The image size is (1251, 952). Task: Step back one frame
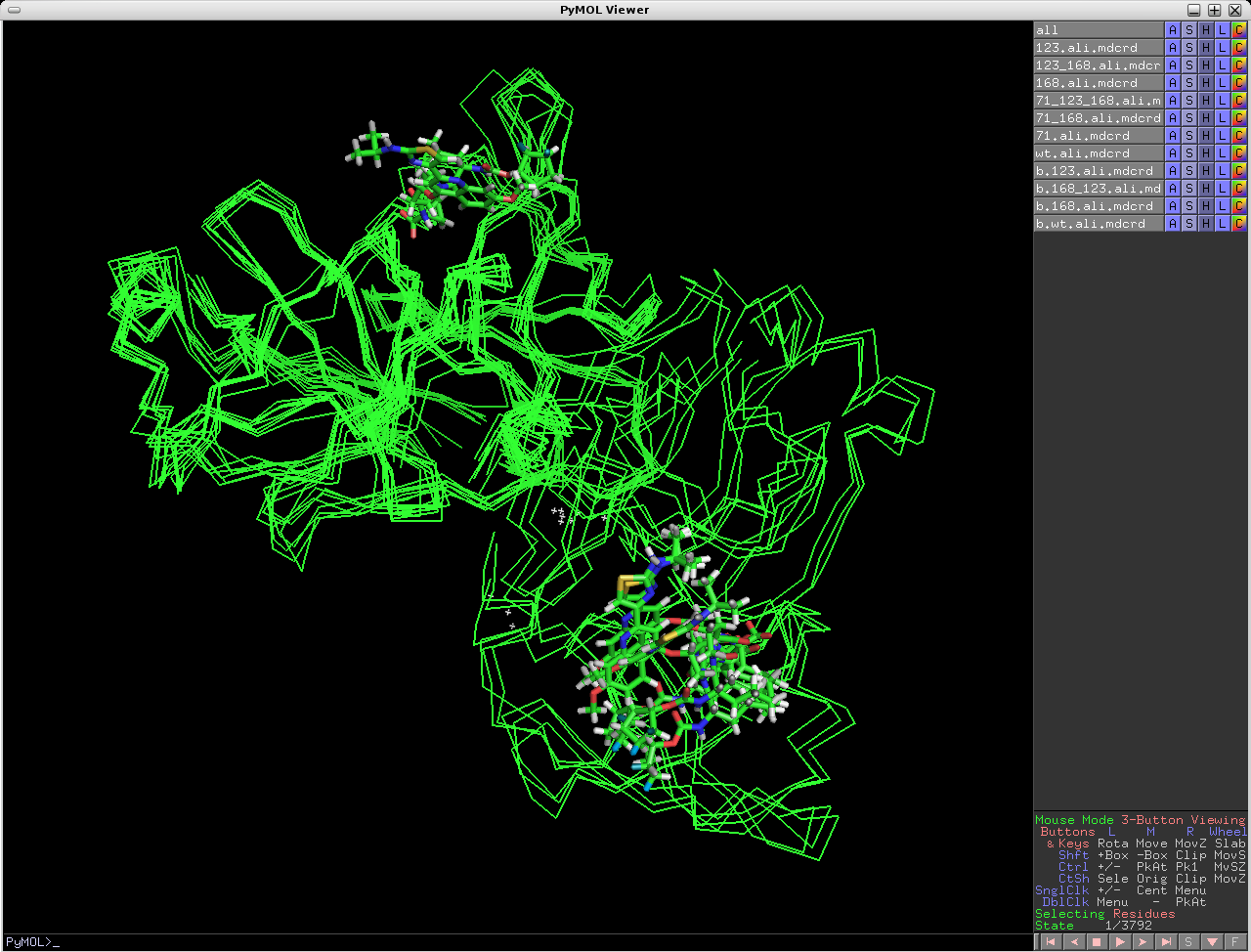[1074, 942]
